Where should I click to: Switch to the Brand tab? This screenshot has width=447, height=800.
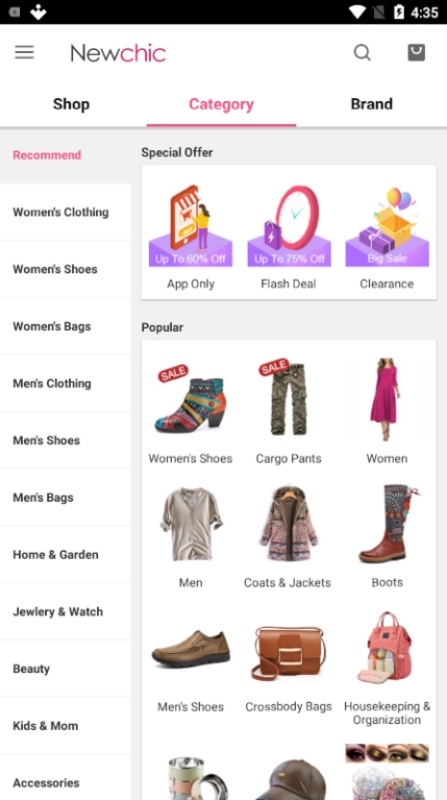click(x=371, y=104)
